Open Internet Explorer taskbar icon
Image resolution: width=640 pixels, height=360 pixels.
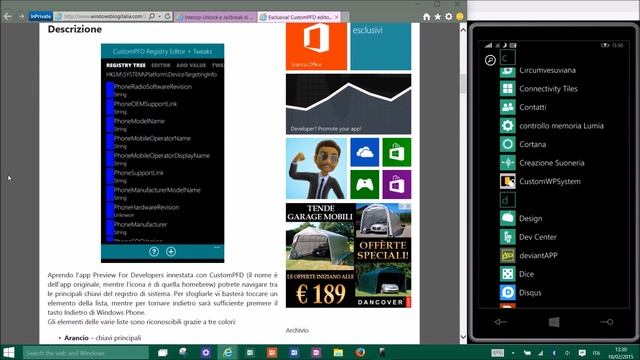(227, 353)
